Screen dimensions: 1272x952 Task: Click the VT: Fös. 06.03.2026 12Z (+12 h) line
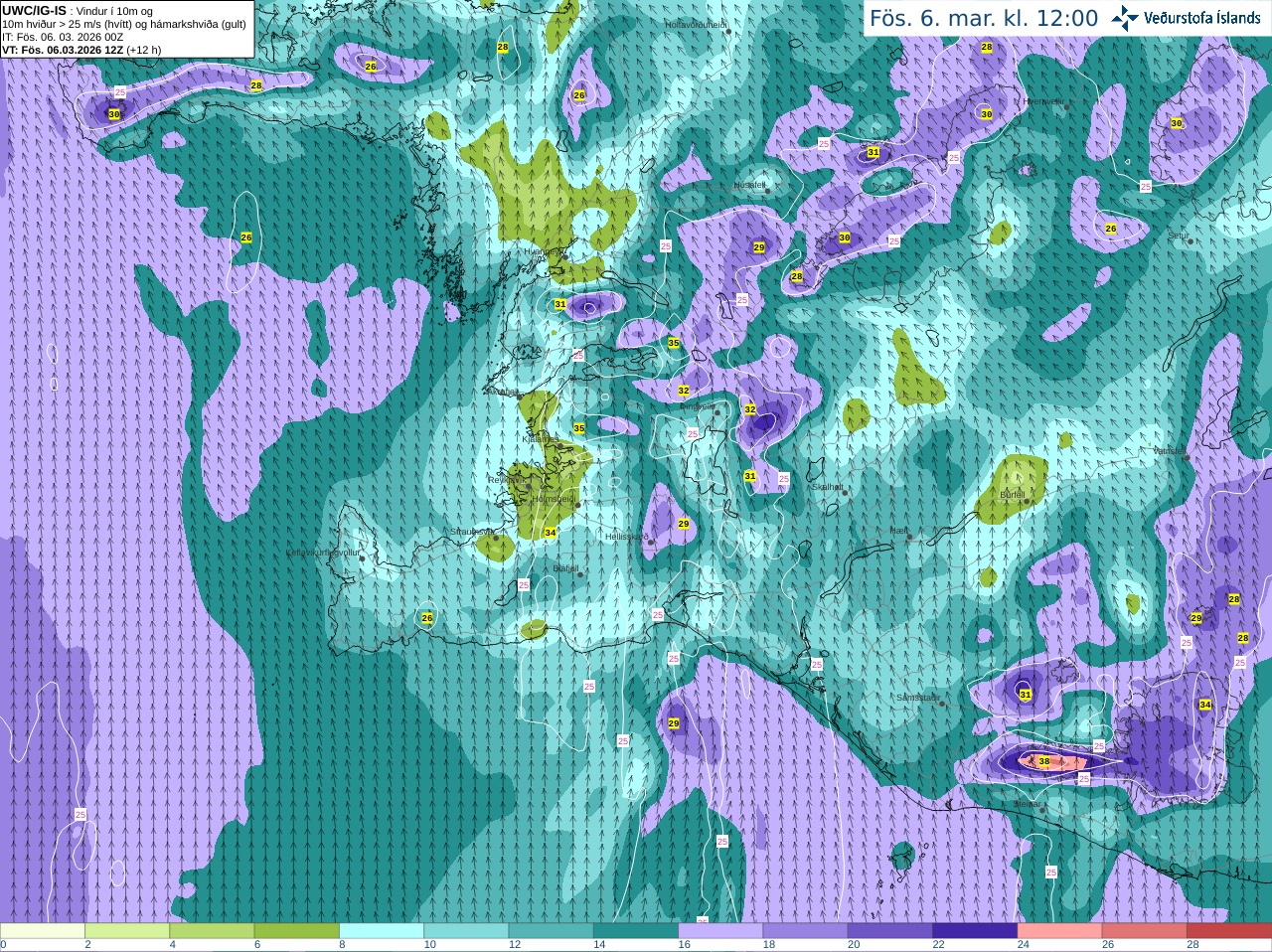click(81, 50)
